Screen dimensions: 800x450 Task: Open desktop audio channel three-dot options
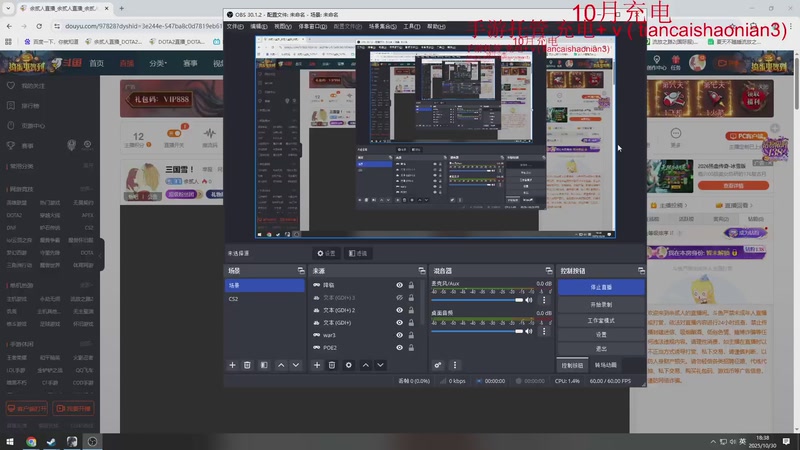[x=544, y=331]
